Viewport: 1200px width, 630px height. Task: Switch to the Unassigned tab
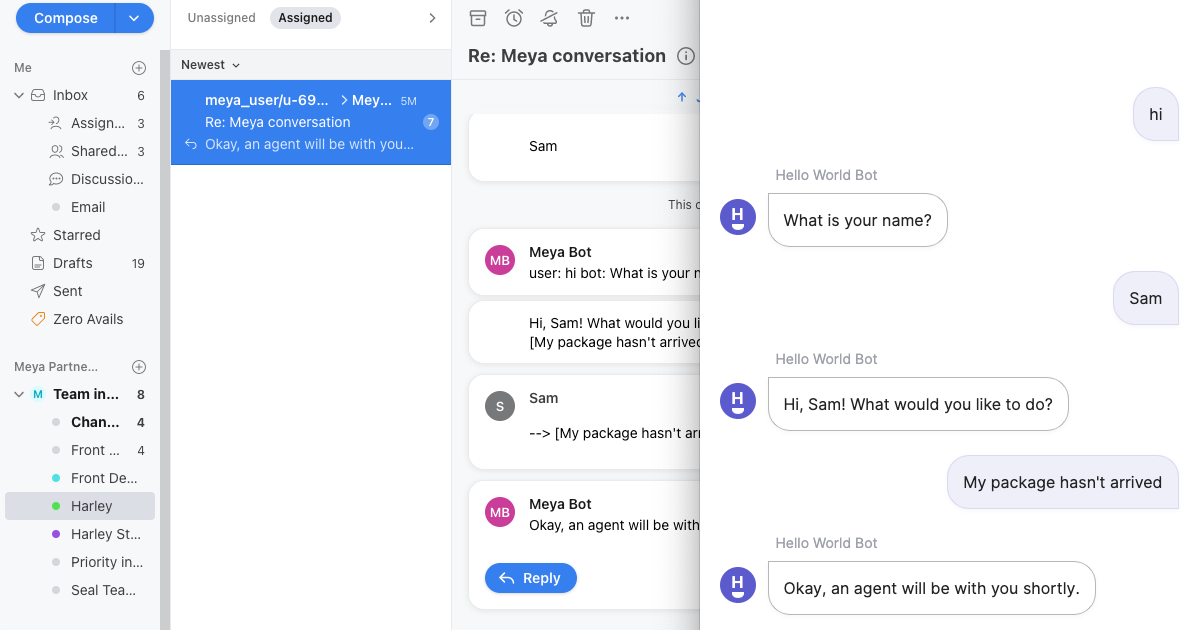(x=221, y=17)
